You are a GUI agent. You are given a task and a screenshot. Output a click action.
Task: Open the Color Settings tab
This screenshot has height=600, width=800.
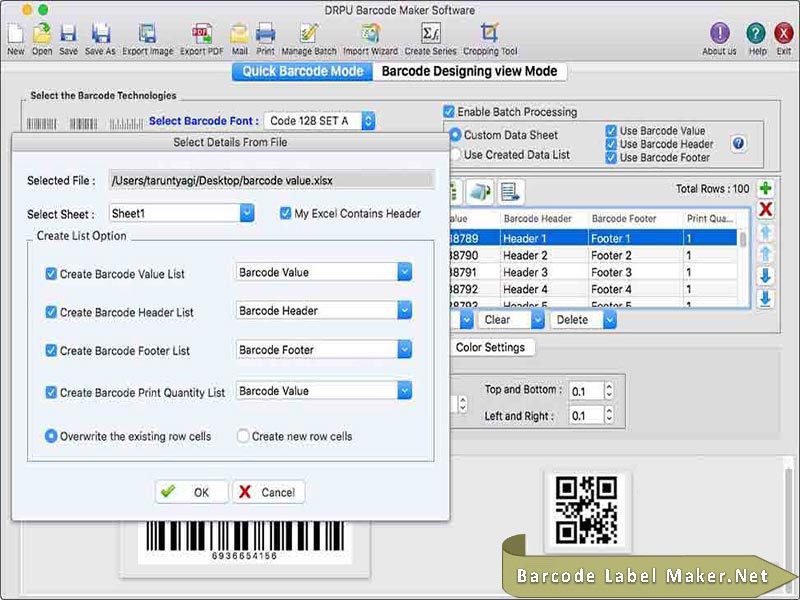coord(494,348)
